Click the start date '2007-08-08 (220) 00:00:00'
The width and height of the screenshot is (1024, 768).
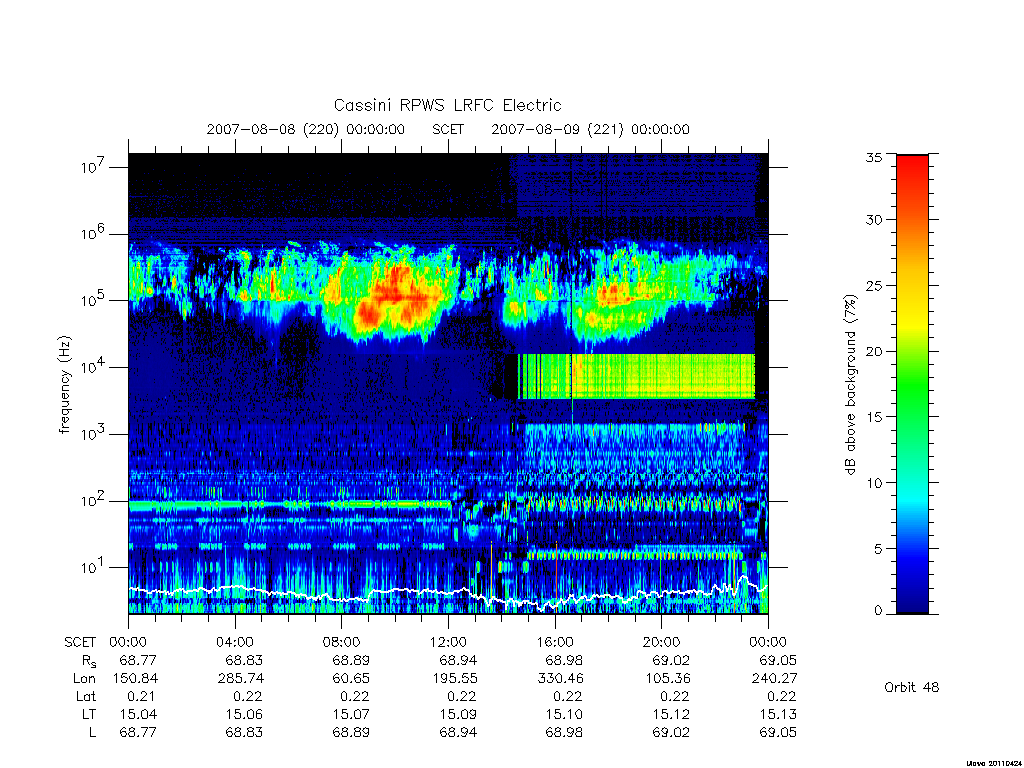pos(306,129)
